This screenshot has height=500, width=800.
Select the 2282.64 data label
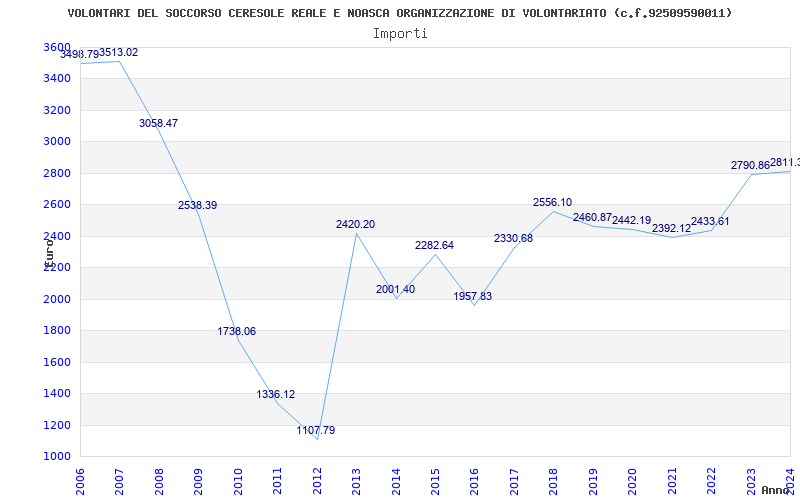pos(434,245)
